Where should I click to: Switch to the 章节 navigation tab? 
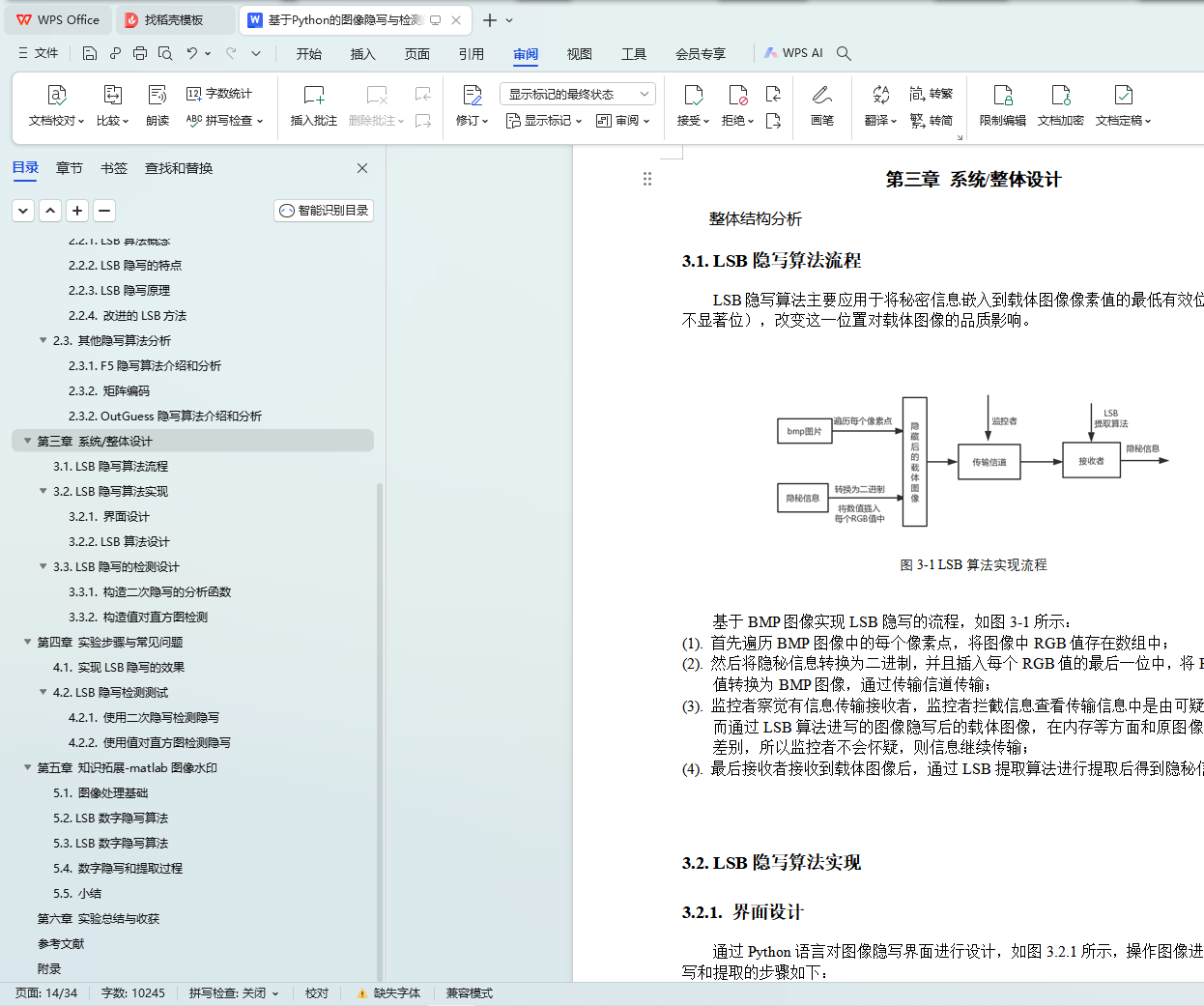[x=70, y=168]
